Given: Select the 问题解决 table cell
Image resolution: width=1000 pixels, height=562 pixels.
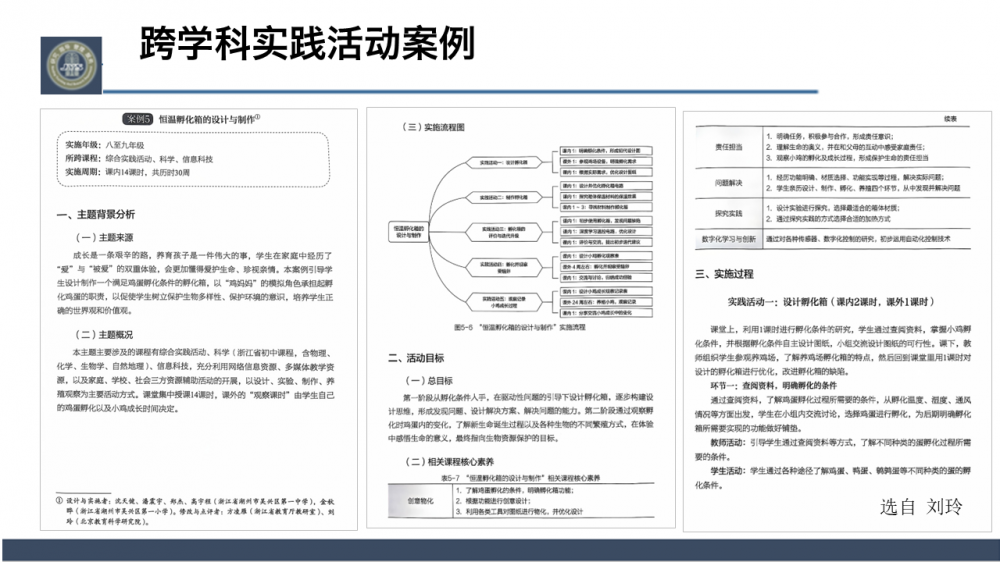Looking at the screenshot, I should [729, 182].
